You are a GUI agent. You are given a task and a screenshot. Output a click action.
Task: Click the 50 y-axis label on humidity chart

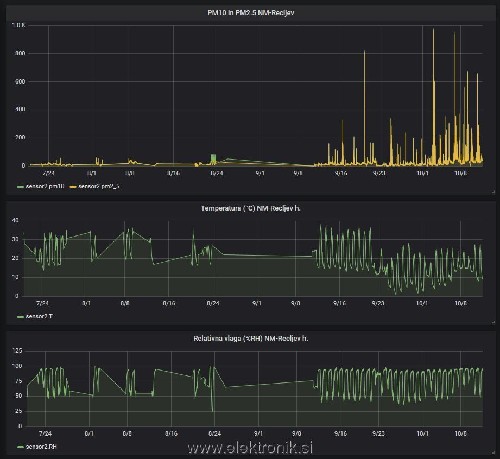click(x=19, y=396)
